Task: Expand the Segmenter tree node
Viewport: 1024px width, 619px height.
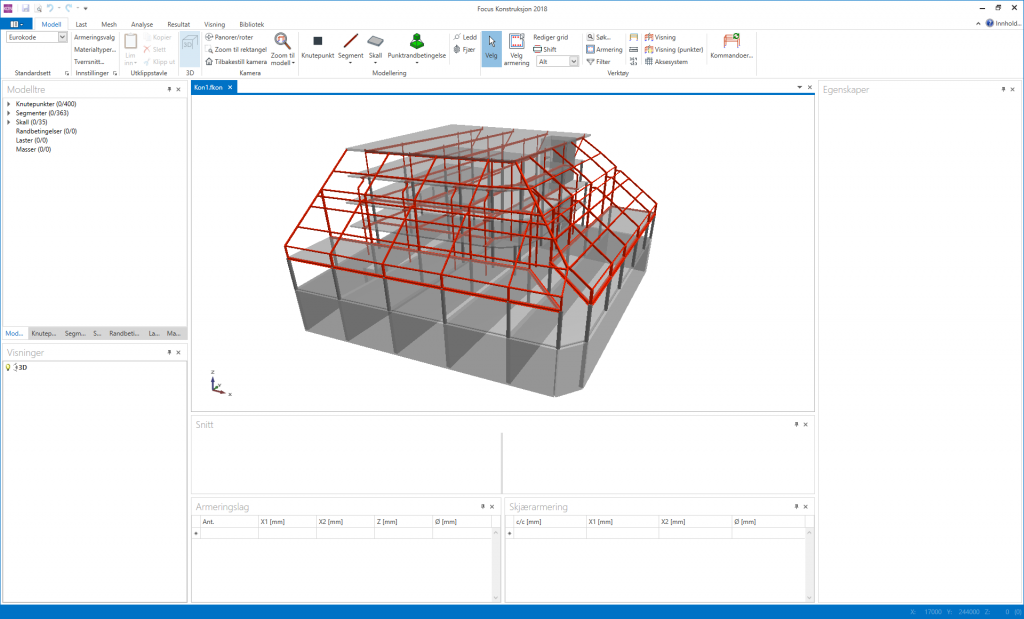Action: (x=8, y=113)
